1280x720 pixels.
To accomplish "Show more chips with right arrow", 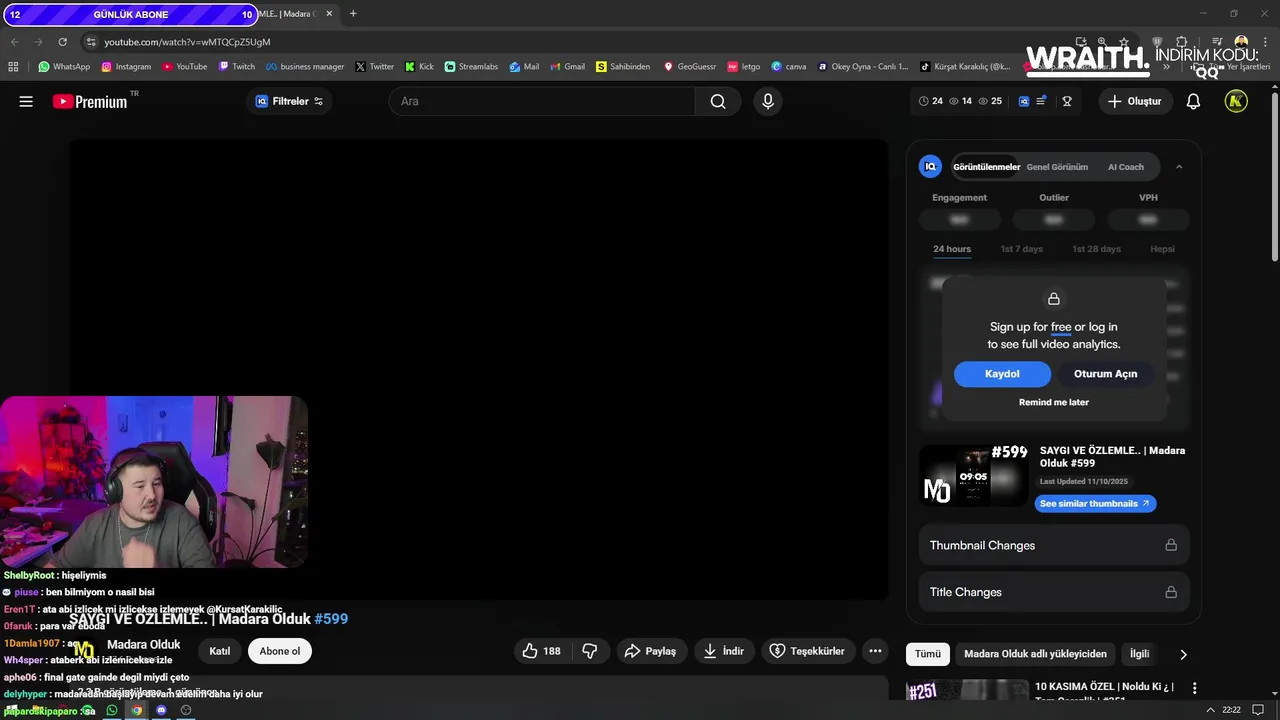I will 1183,655.
